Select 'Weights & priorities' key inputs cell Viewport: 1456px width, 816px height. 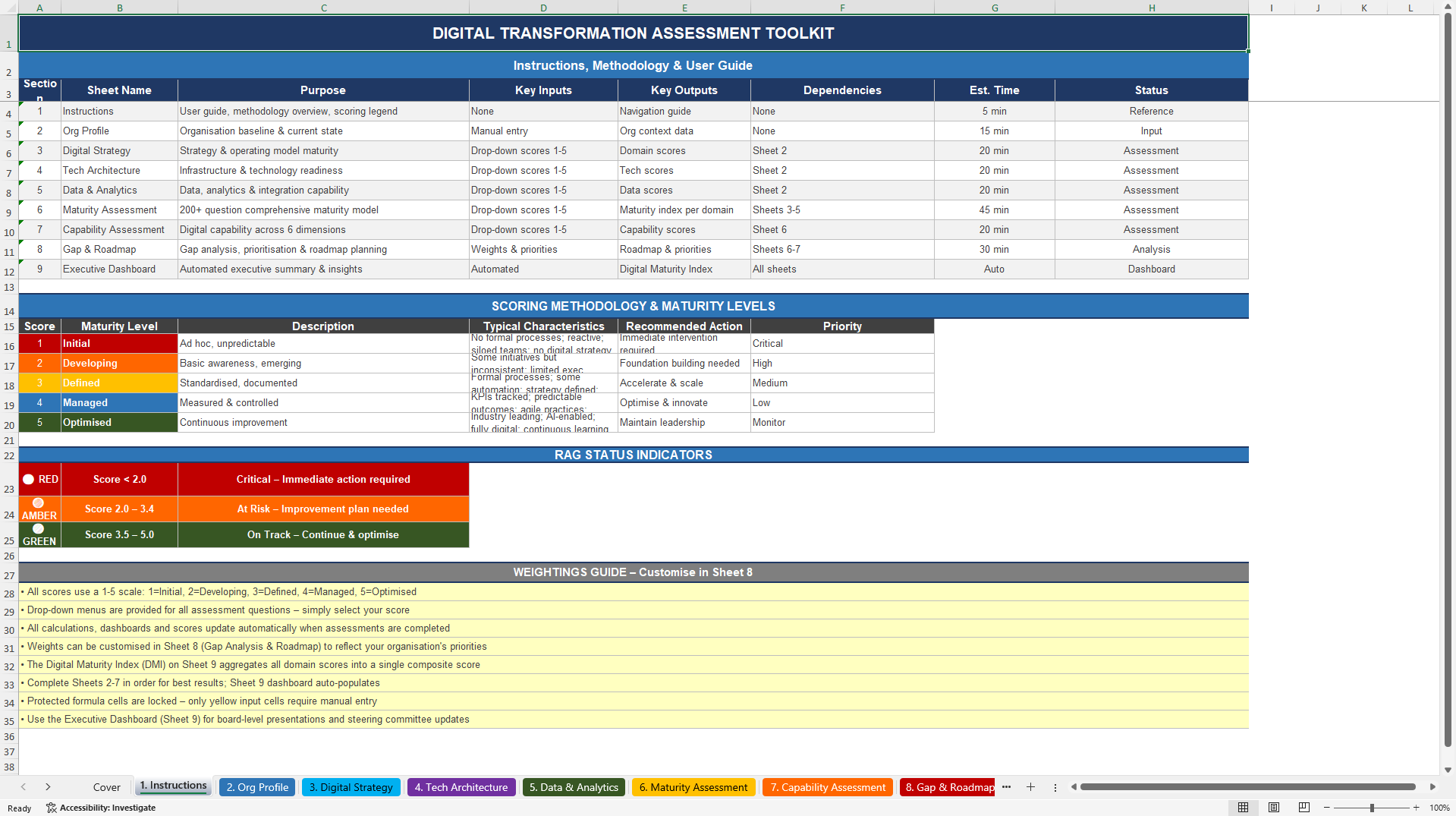543,249
